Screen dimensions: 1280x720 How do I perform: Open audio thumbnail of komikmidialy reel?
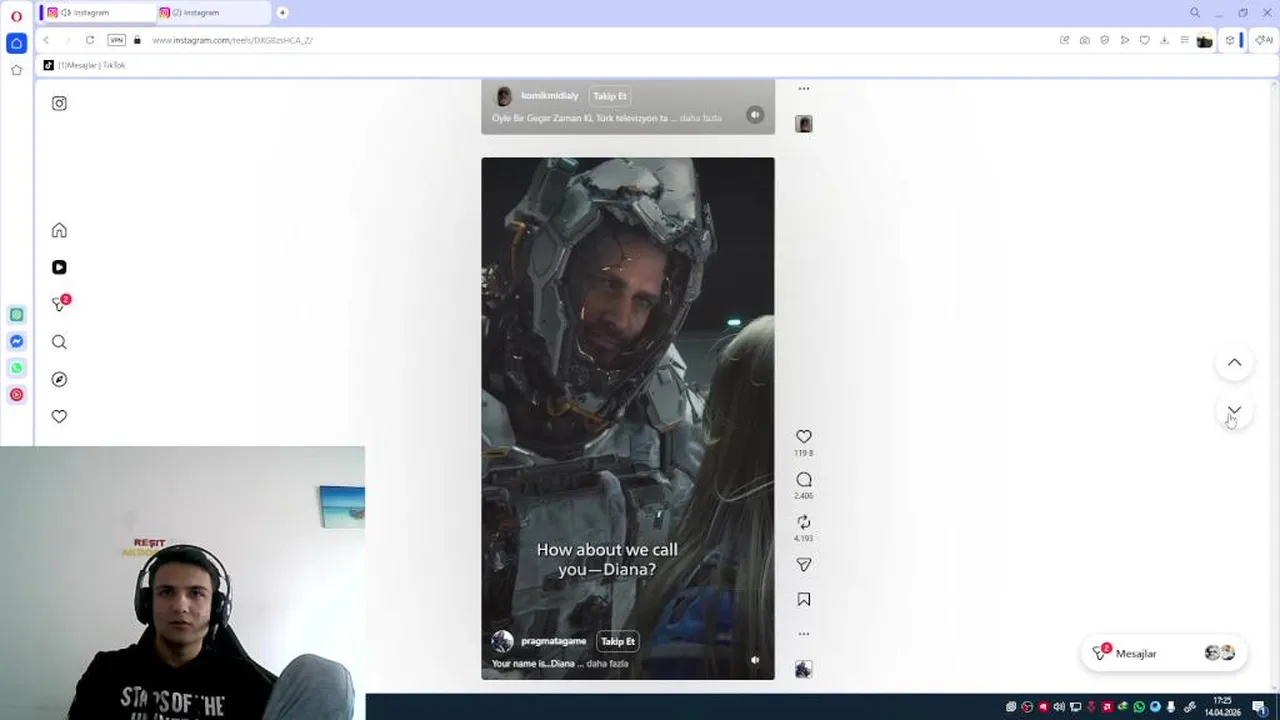803,124
